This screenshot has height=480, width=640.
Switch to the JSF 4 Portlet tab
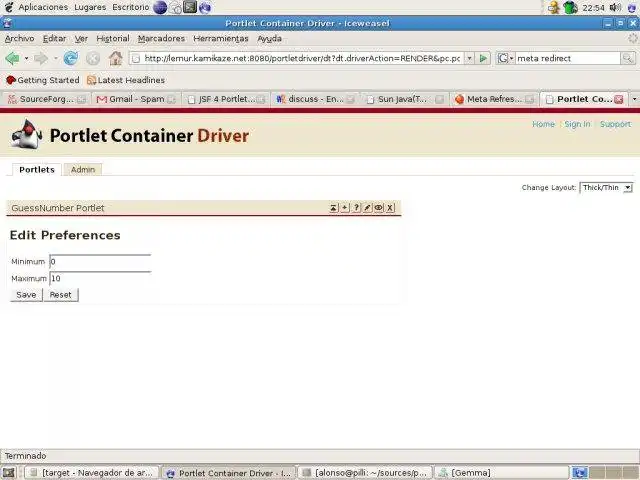225,99
